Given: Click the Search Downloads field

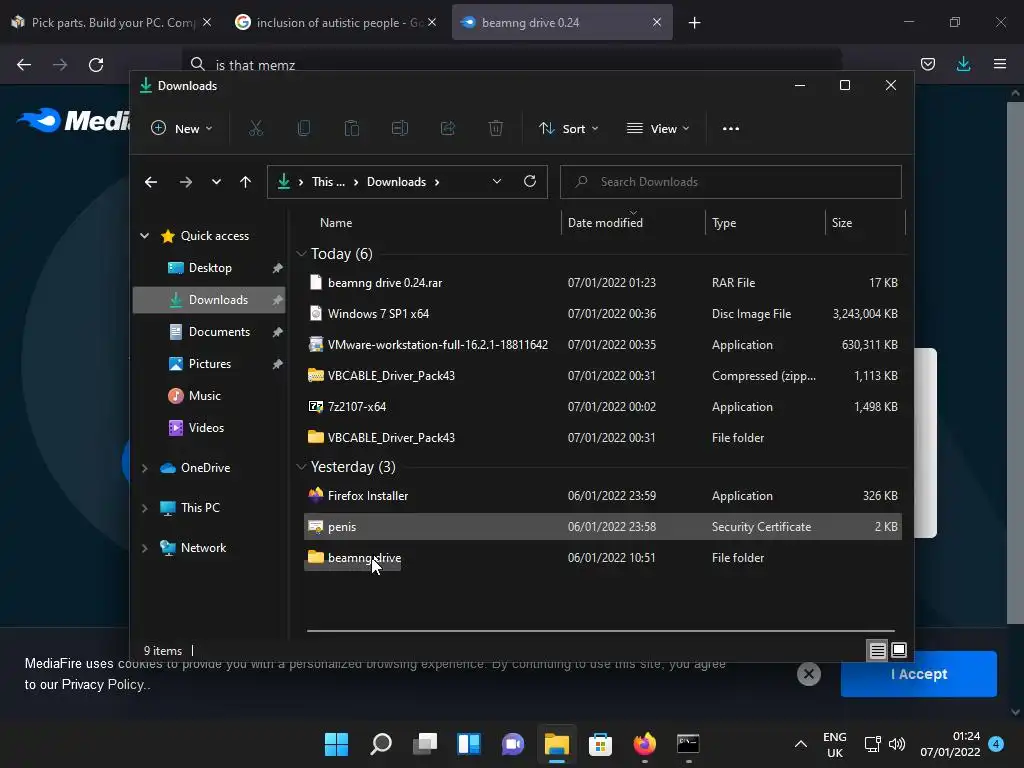Looking at the screenshot, I should click(731, 182).
